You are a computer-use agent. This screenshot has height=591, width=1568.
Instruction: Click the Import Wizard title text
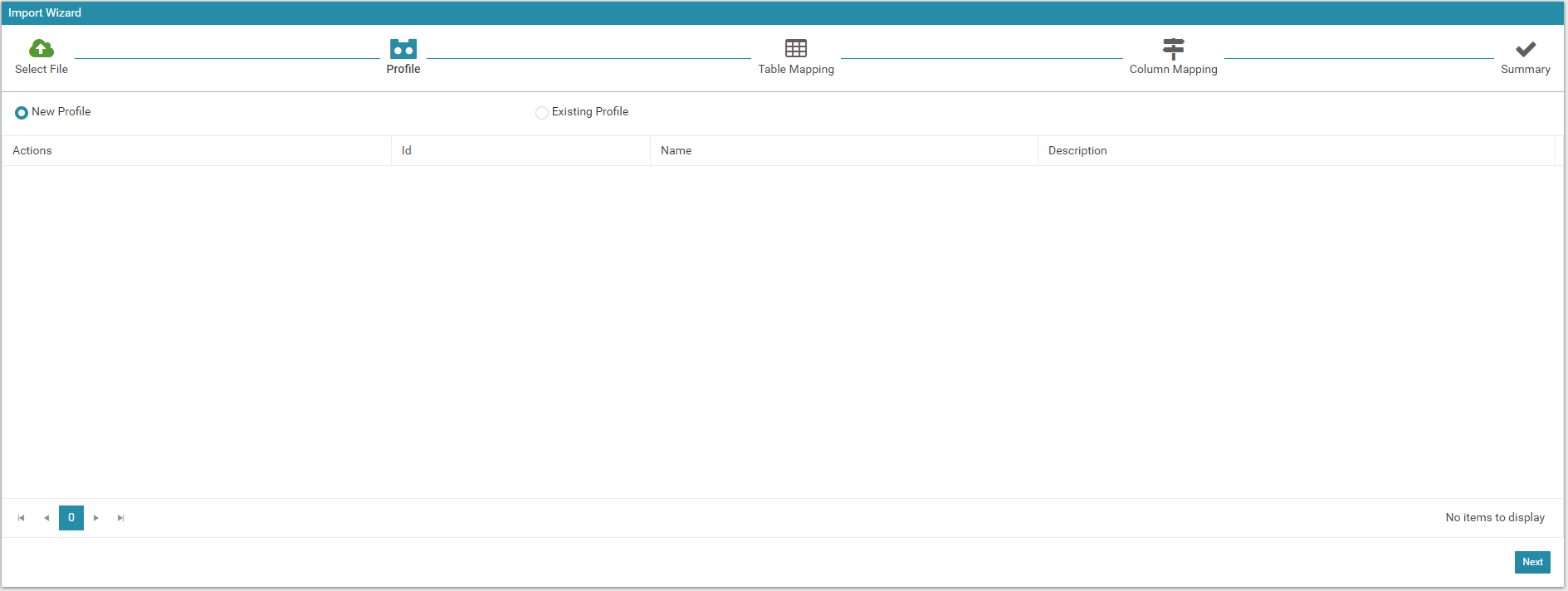[45, 12]
